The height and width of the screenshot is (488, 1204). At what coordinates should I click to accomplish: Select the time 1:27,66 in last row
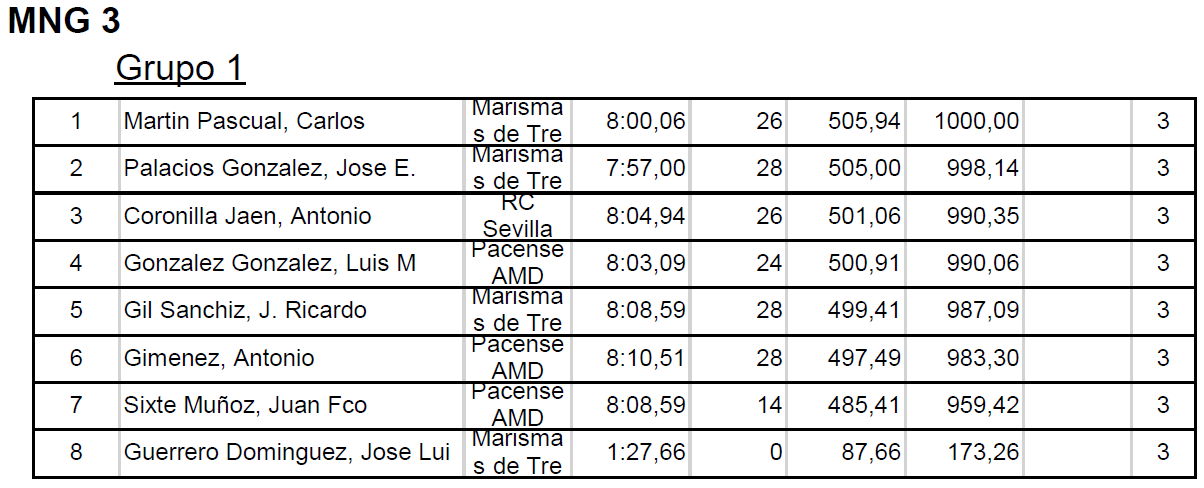coord(645,452)
